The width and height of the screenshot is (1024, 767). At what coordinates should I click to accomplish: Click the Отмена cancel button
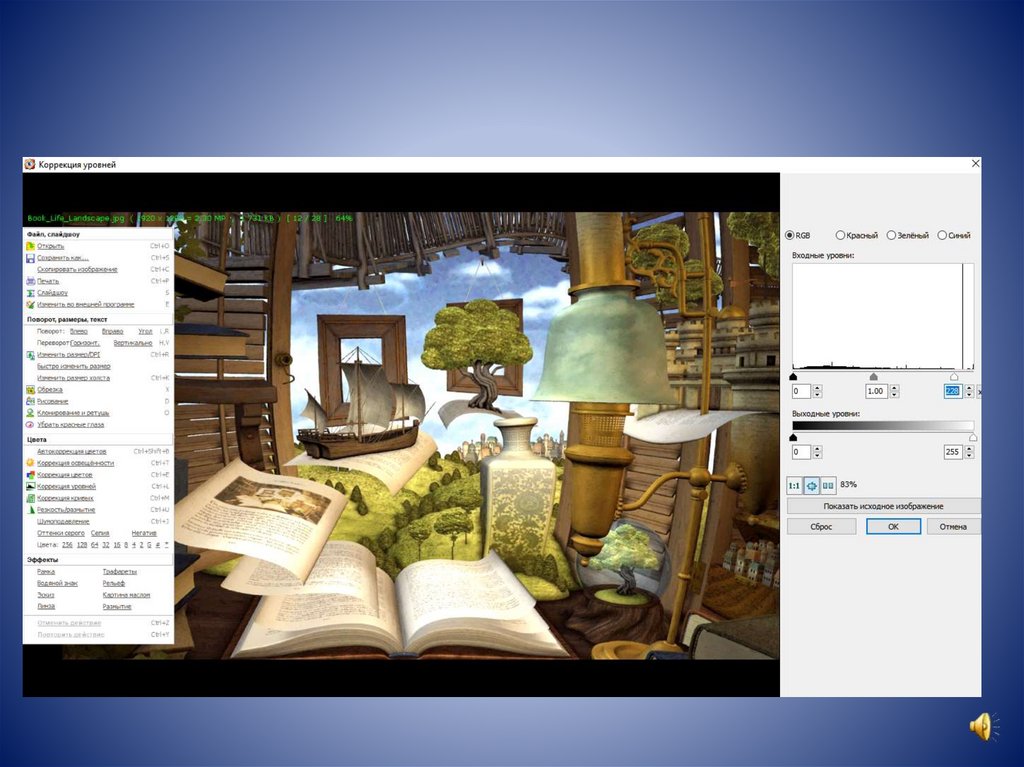[x=953, y=527]
